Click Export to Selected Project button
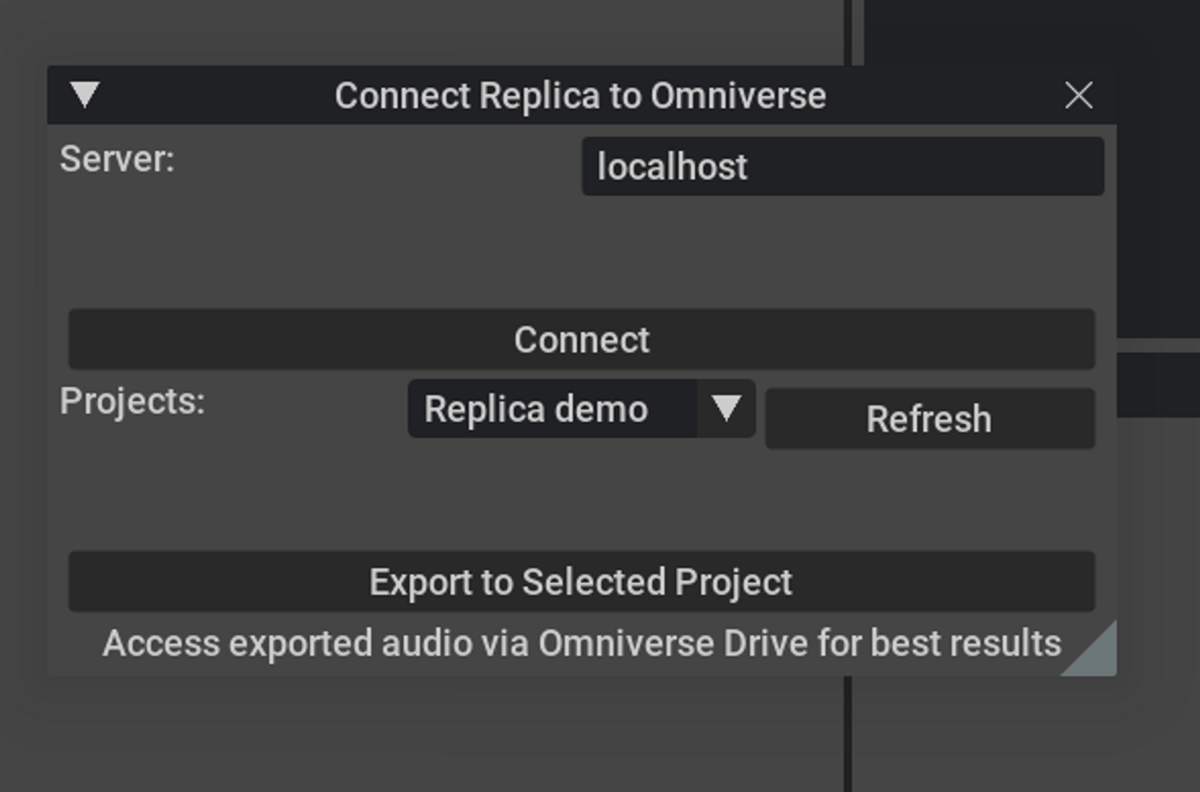 pos(581,581)
